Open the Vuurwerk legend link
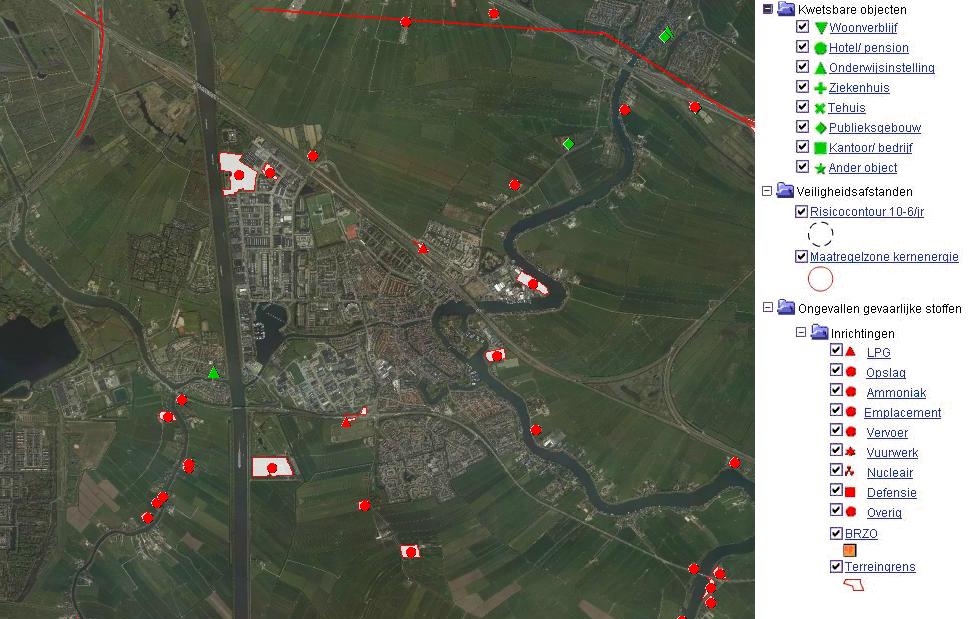The image size is (975, 619). click(892, 452)
